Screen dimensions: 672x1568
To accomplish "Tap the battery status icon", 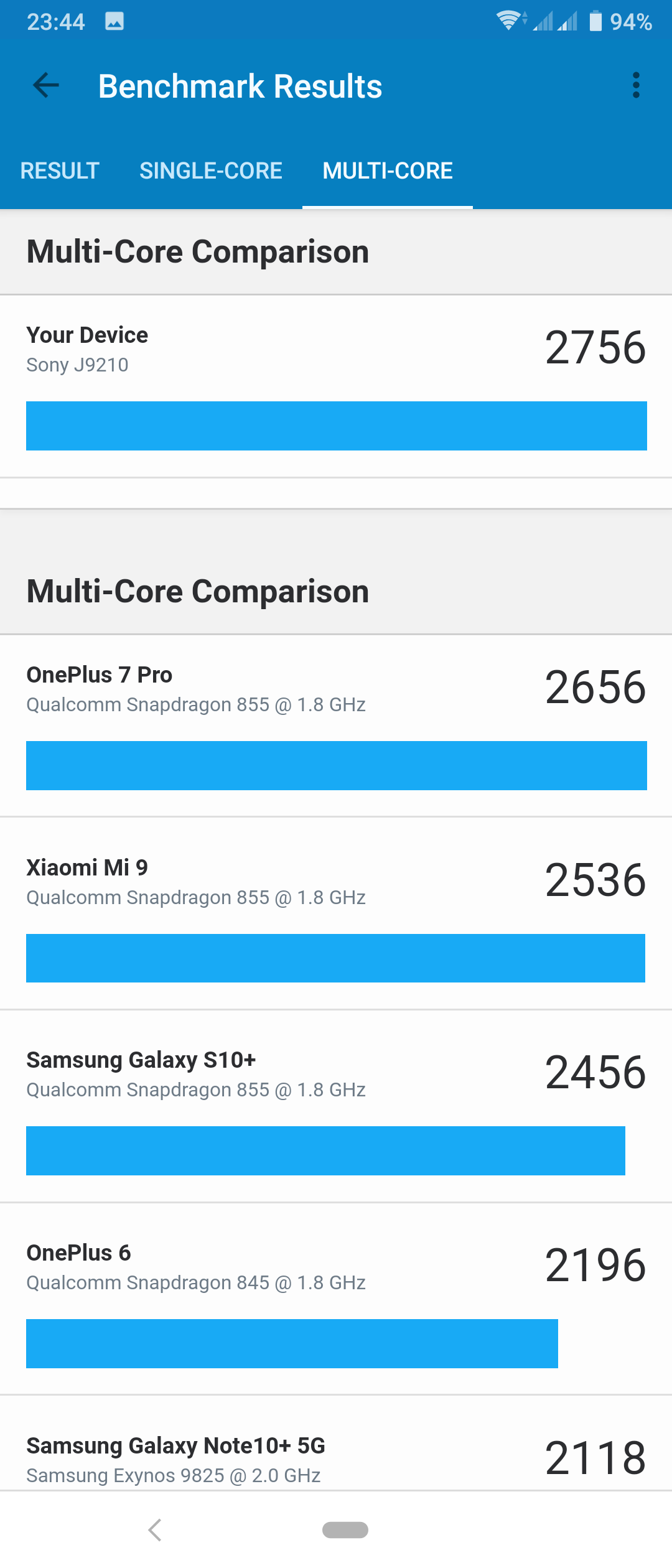I will pos(595,21).
